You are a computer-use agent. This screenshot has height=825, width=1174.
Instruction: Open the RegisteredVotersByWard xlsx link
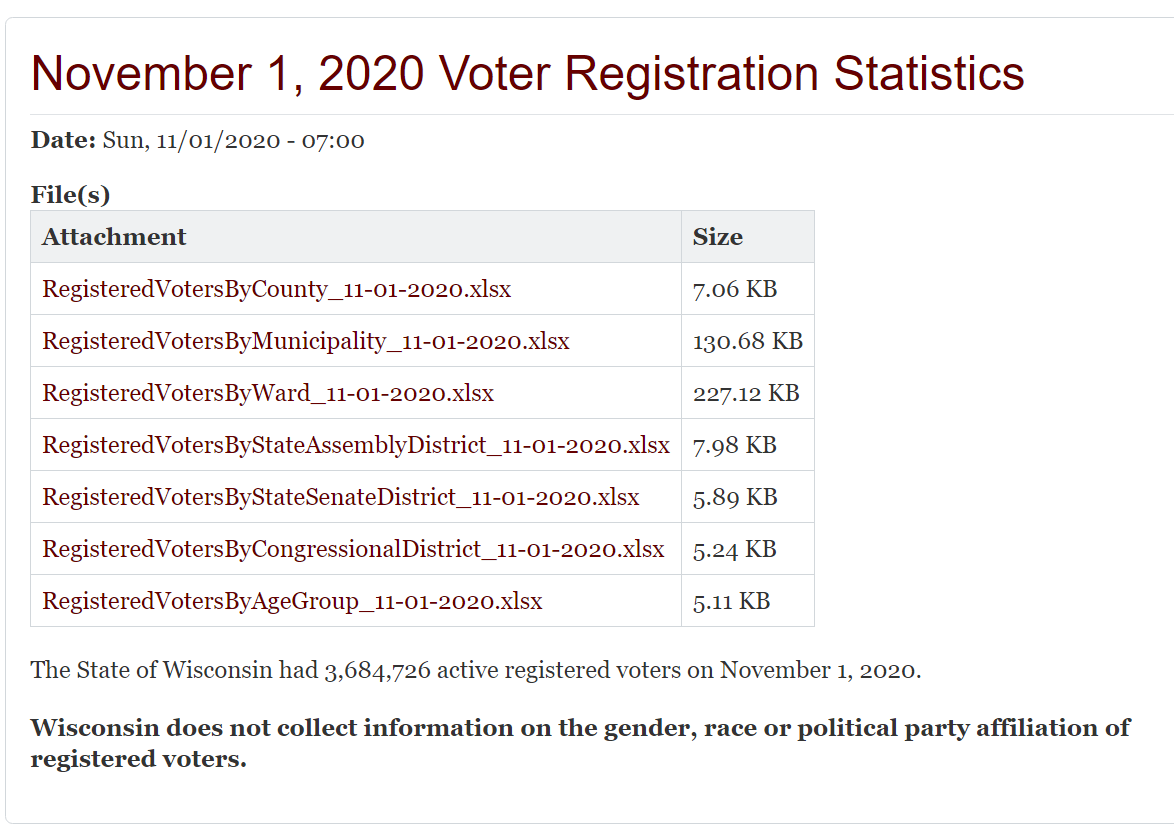click(268, 394)
